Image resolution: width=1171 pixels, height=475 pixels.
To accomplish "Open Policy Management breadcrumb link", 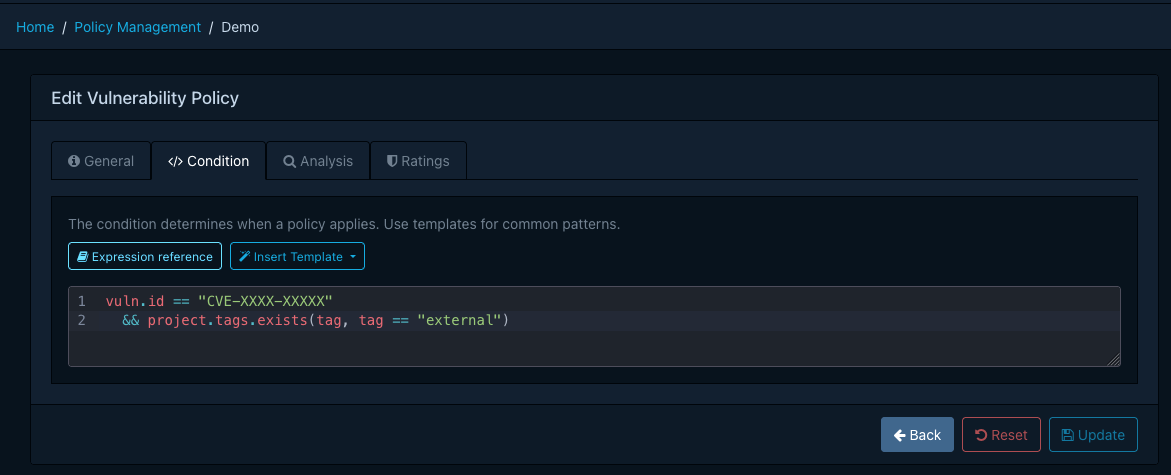I will [x=137, y=27].
